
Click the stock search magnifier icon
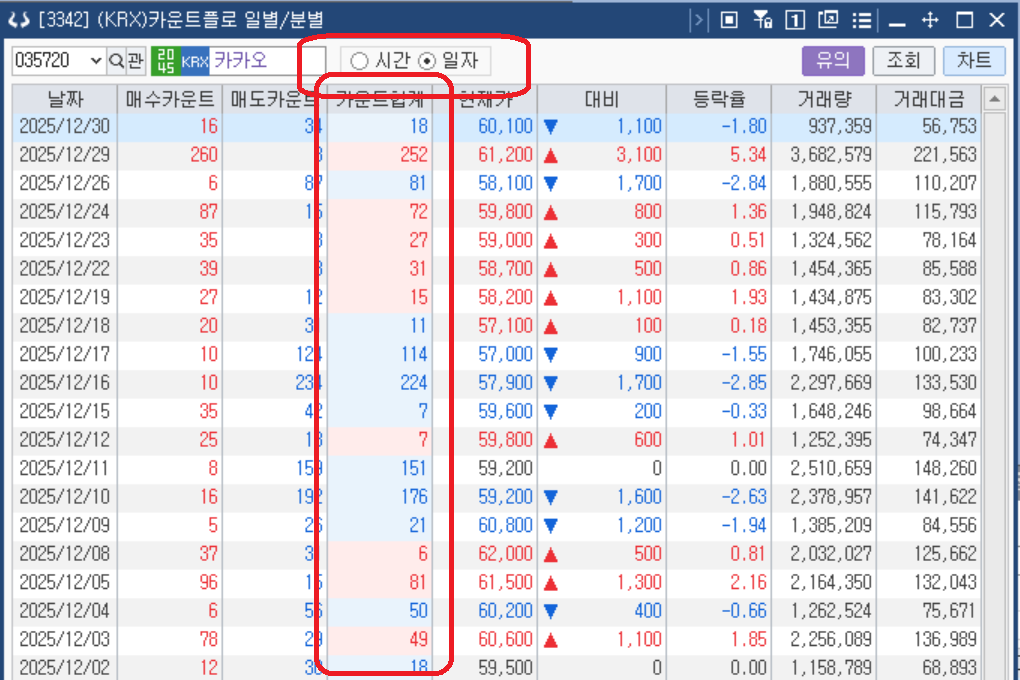point(116,61)
